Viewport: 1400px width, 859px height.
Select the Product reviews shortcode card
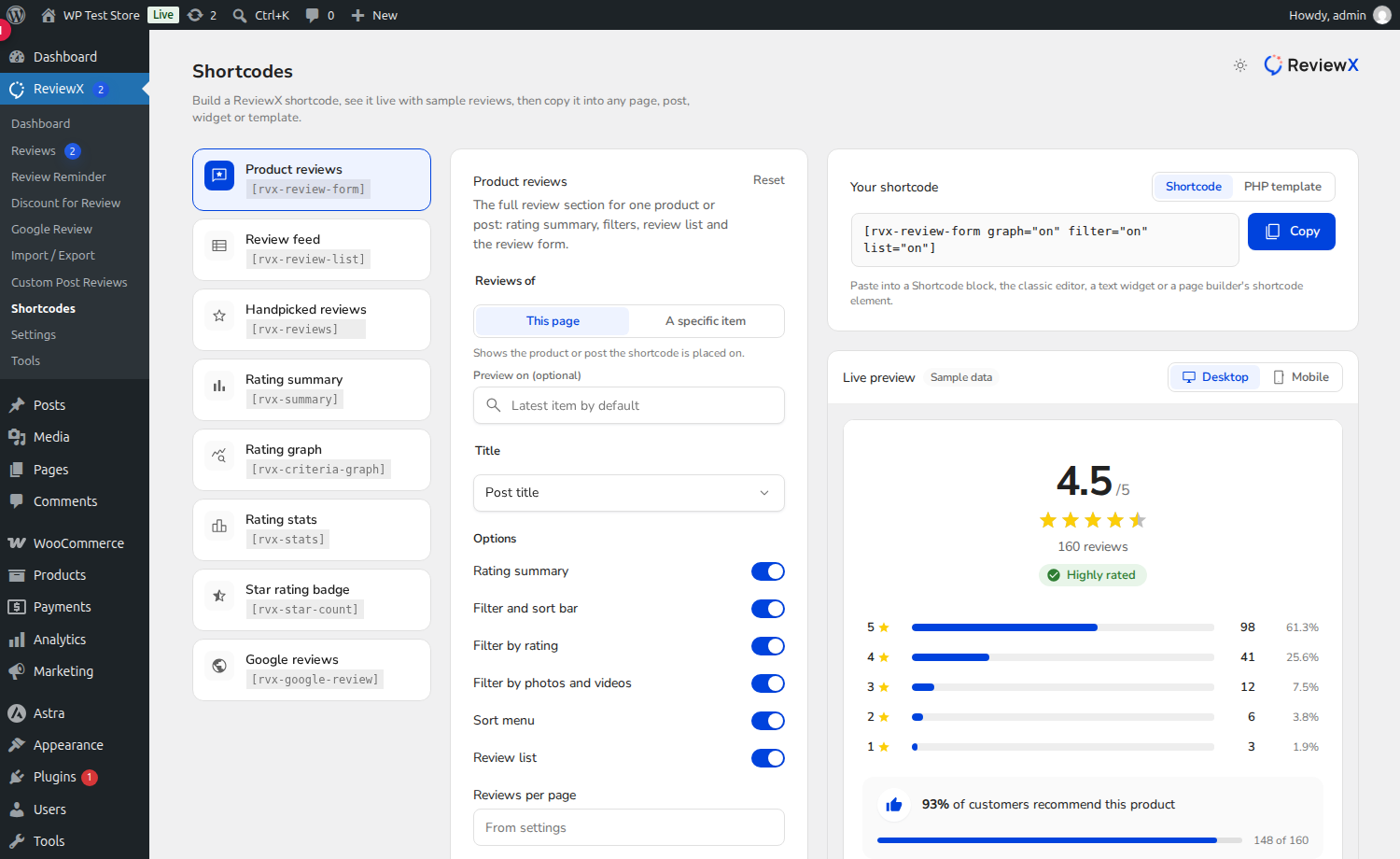312,179
